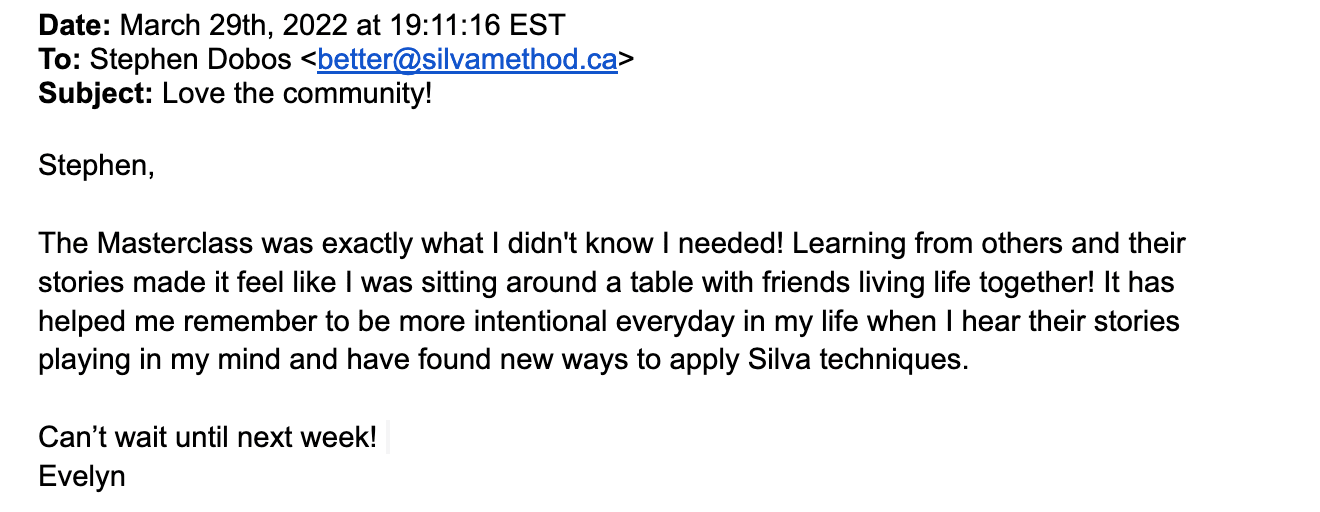Click the subject text "Love the community!"

(297, 94)
